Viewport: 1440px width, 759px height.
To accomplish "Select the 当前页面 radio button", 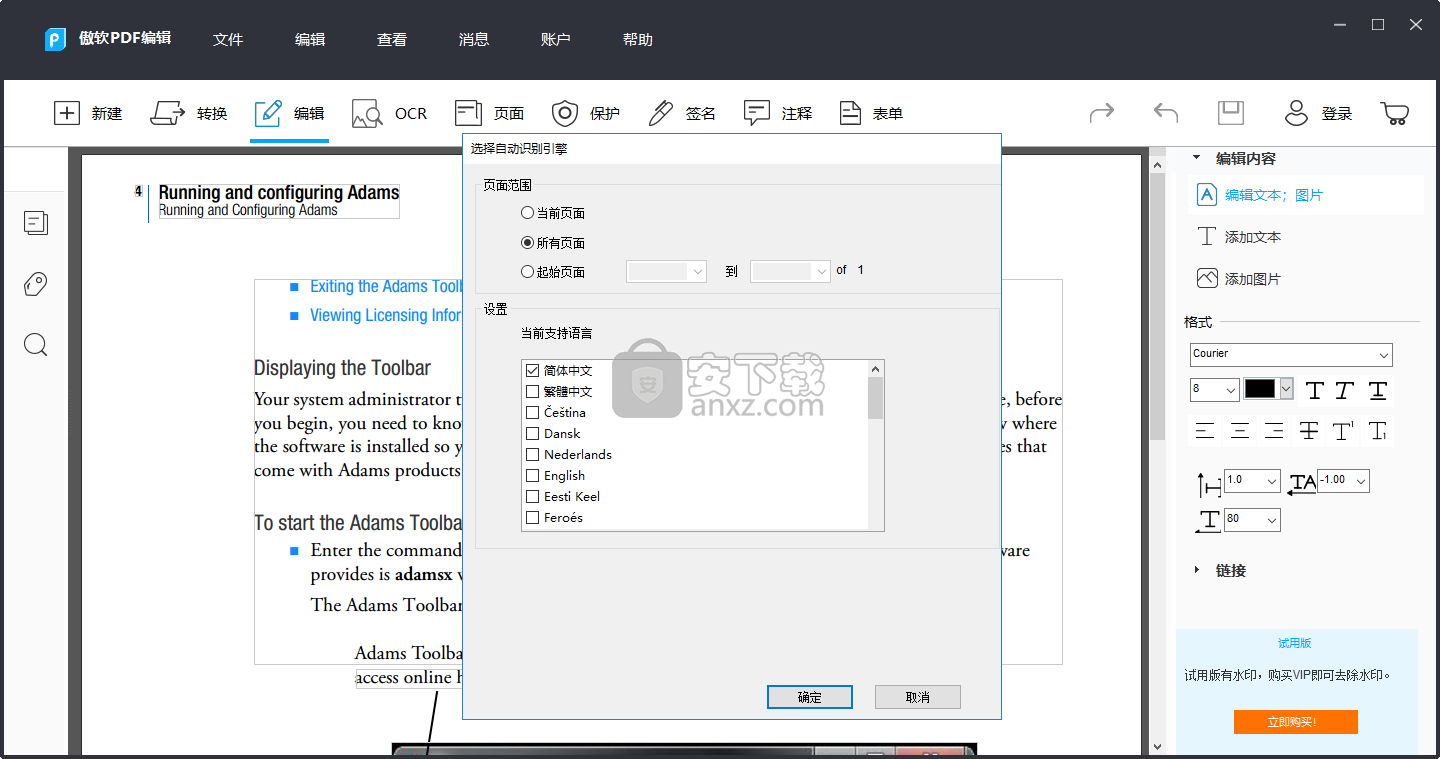I will tap(528, 213).
